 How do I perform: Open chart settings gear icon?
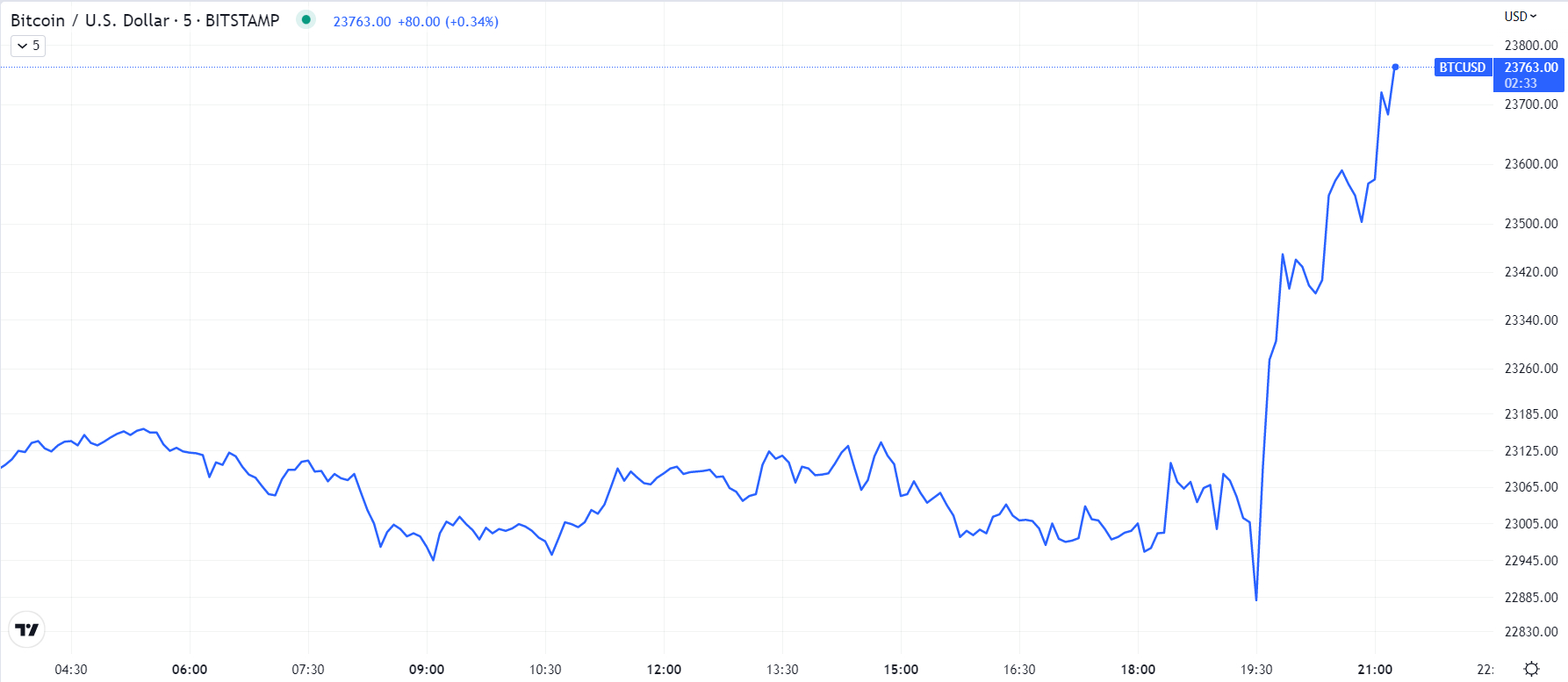[x=1531, y=669]
